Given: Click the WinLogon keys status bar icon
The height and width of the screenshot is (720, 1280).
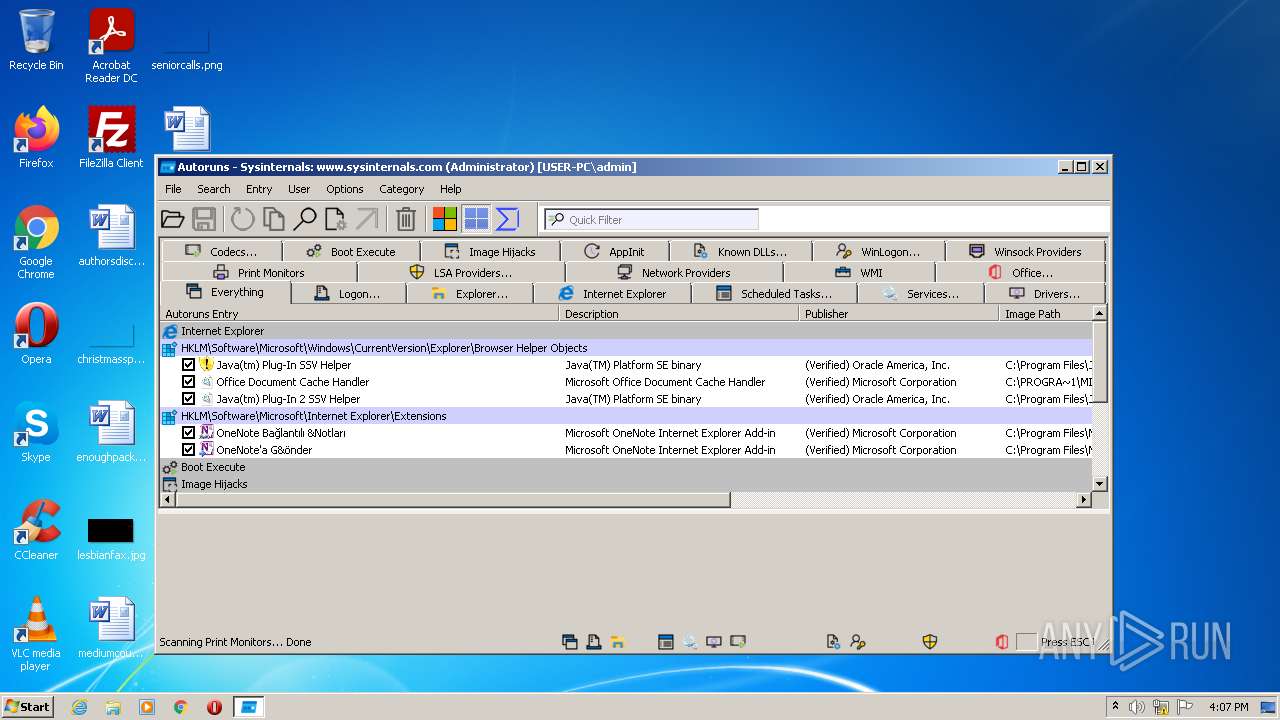Looking at the screenshot, I should [x=857, y=642].
